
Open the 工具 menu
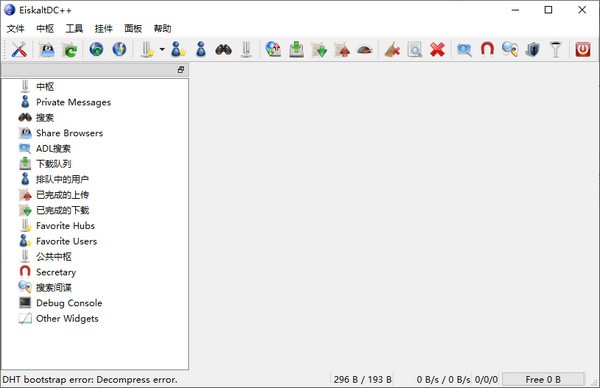[x=74, y=28]
